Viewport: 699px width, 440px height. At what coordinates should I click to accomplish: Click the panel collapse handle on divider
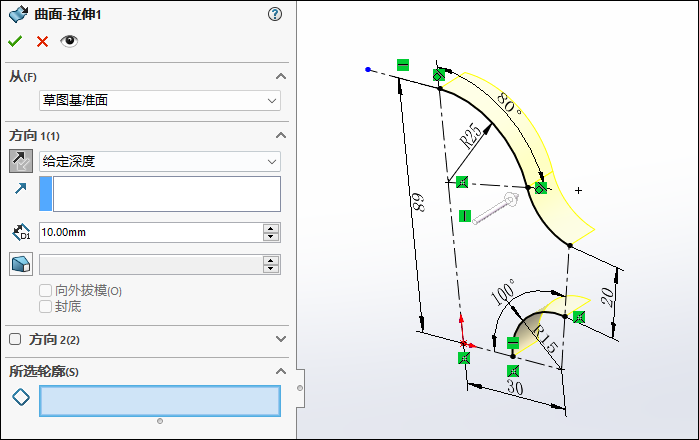[300, 388]
